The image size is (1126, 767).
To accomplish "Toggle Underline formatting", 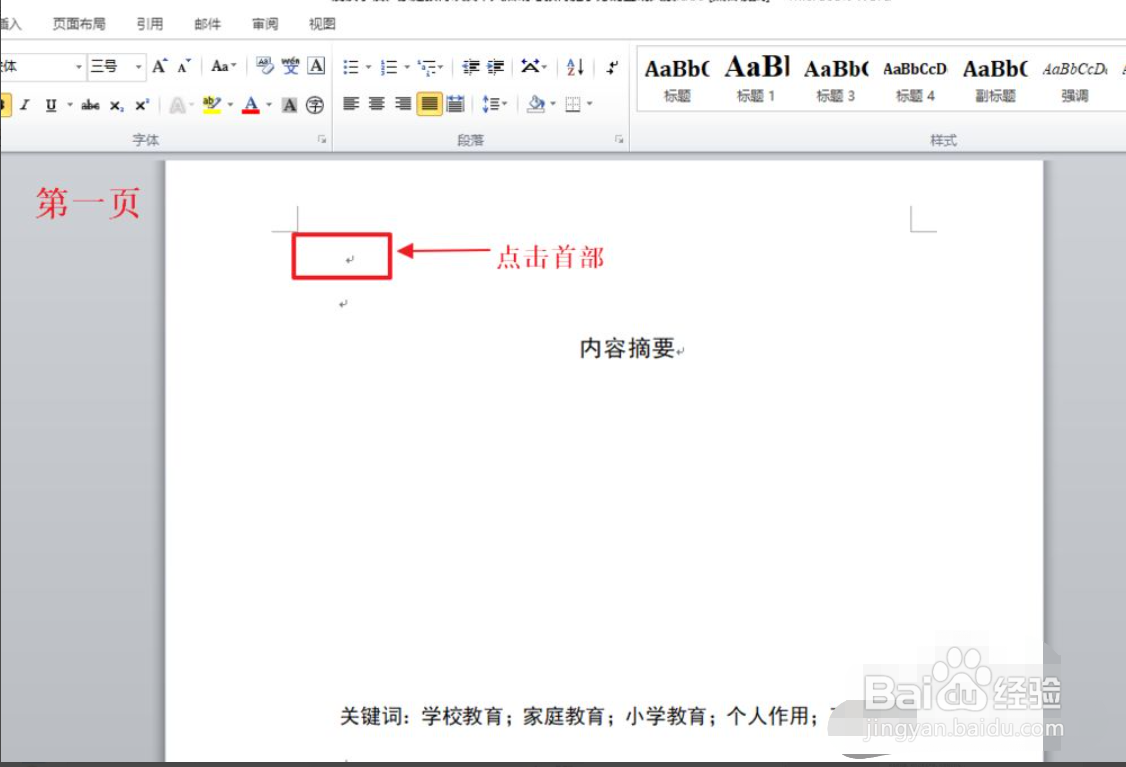I will coord(51,105).
